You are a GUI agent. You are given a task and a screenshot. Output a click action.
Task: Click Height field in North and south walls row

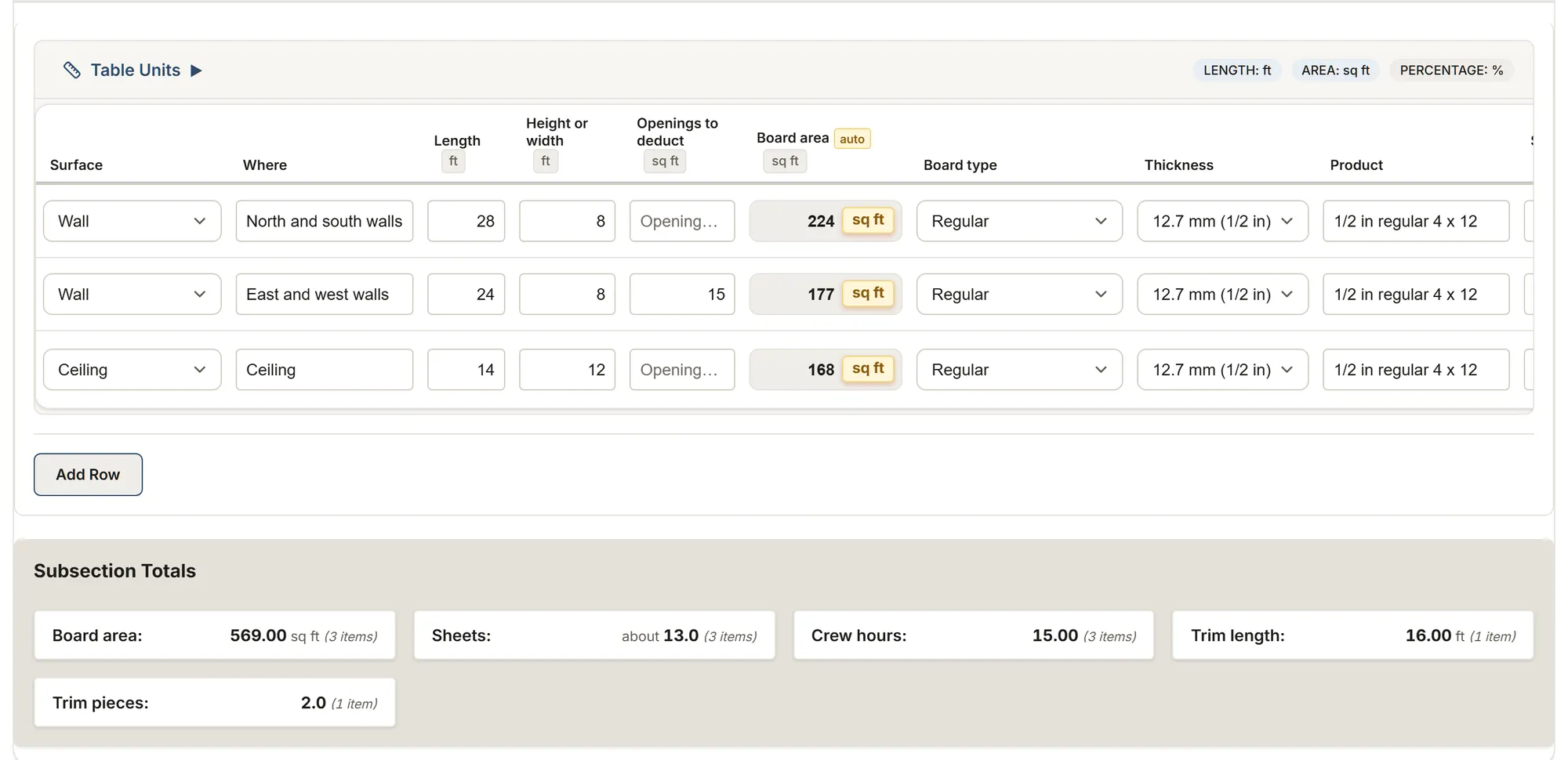pos(567,221)
